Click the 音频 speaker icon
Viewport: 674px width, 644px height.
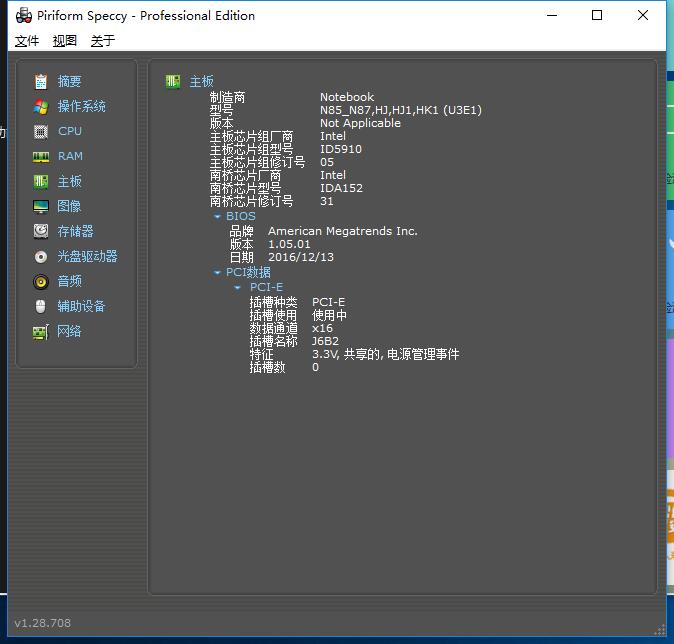click(x=41, y=282)
